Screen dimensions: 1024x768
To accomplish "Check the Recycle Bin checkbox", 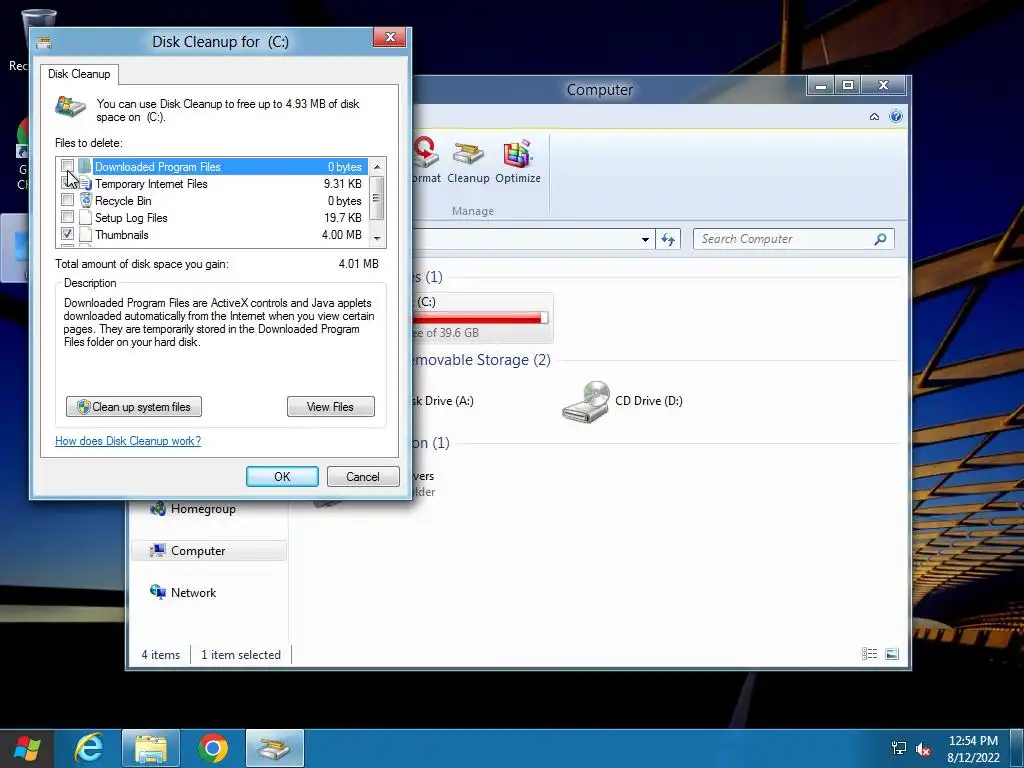I will tap(67, 199).
